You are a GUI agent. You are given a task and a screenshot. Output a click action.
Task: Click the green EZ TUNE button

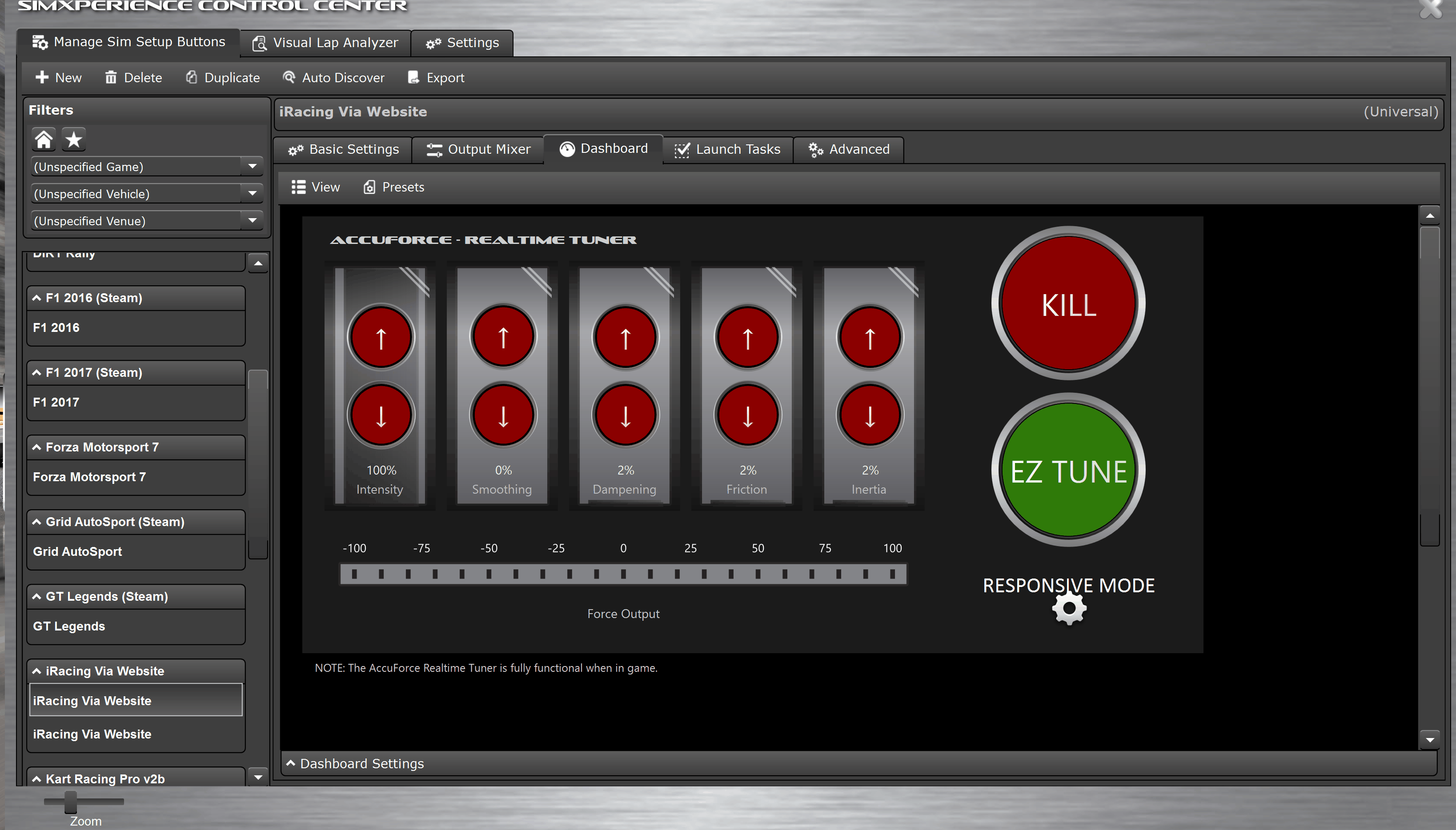coord(1068,470)
